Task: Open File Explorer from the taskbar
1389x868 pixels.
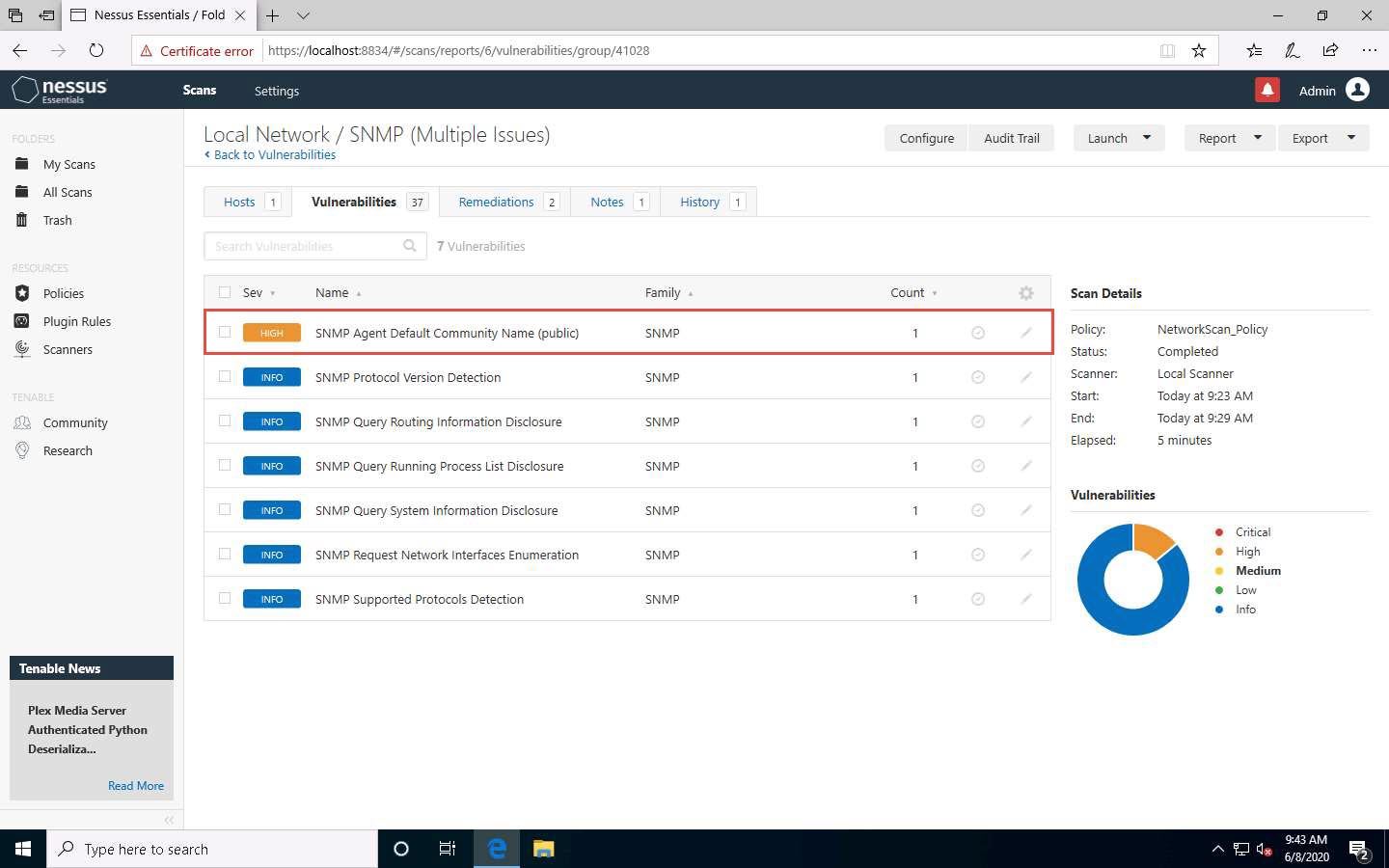Action: click(544, 849)
